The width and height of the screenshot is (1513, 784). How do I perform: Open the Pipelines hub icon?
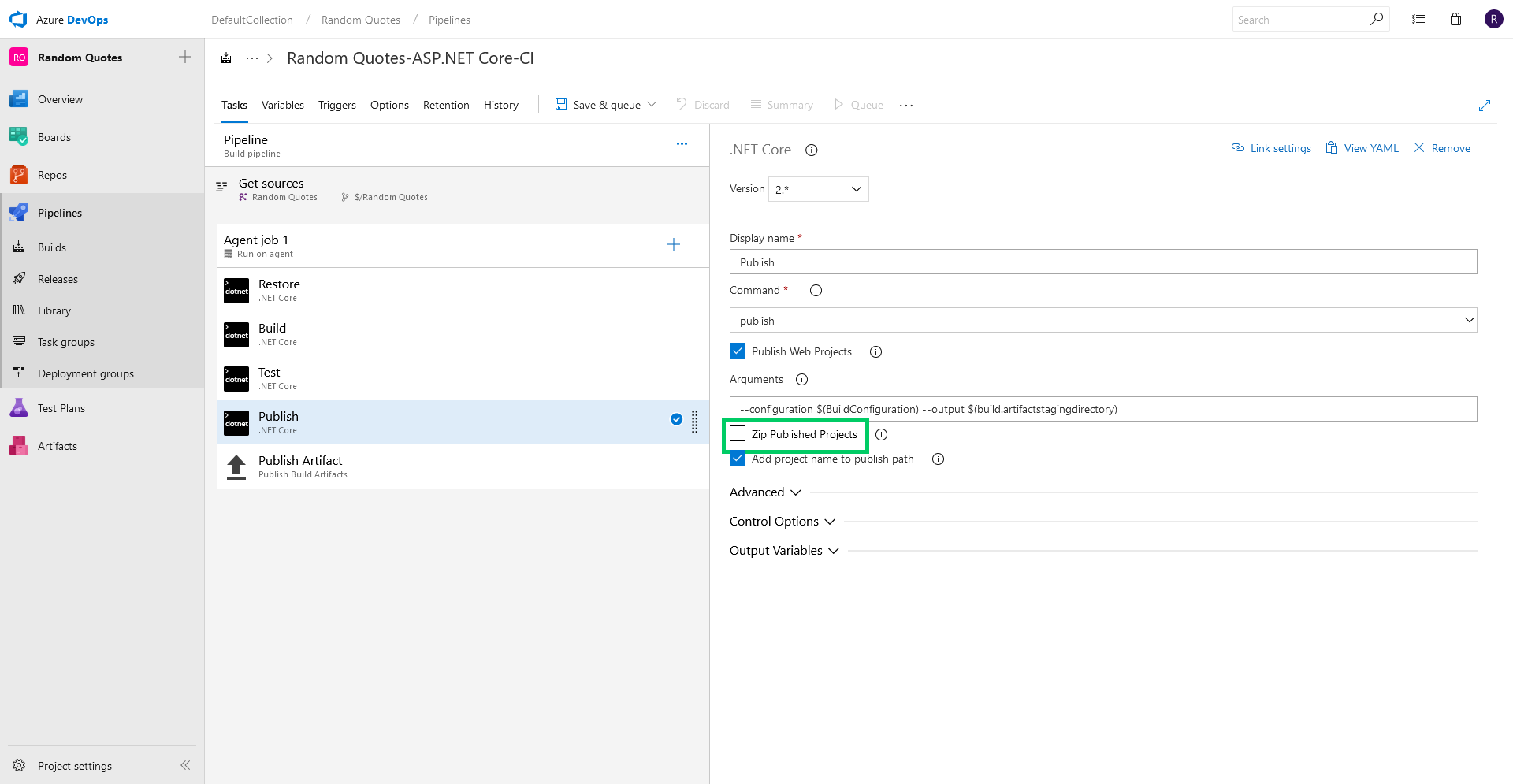19,213
